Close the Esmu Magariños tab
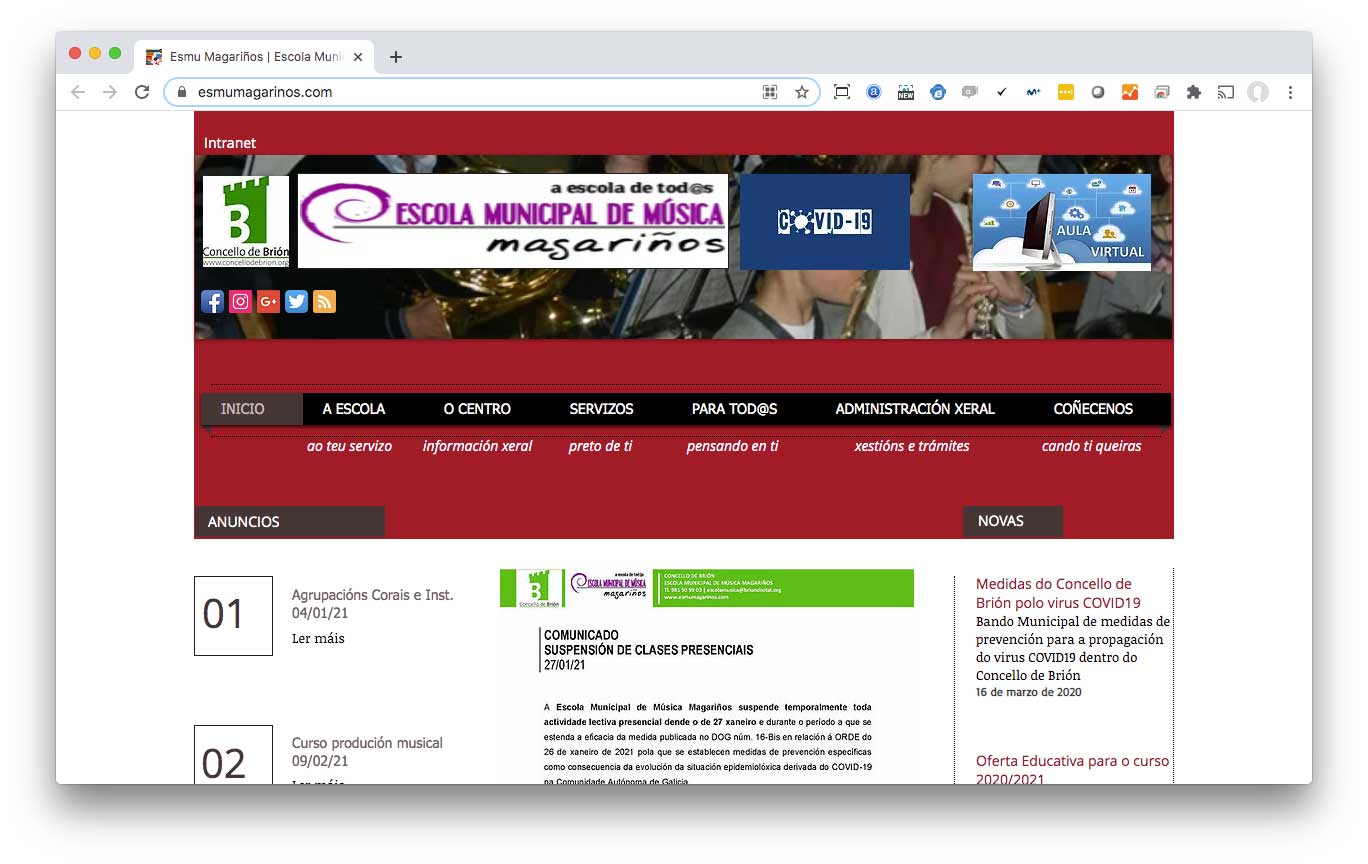Viewport: 1368px width, 864px height. [x=358, y=57]
